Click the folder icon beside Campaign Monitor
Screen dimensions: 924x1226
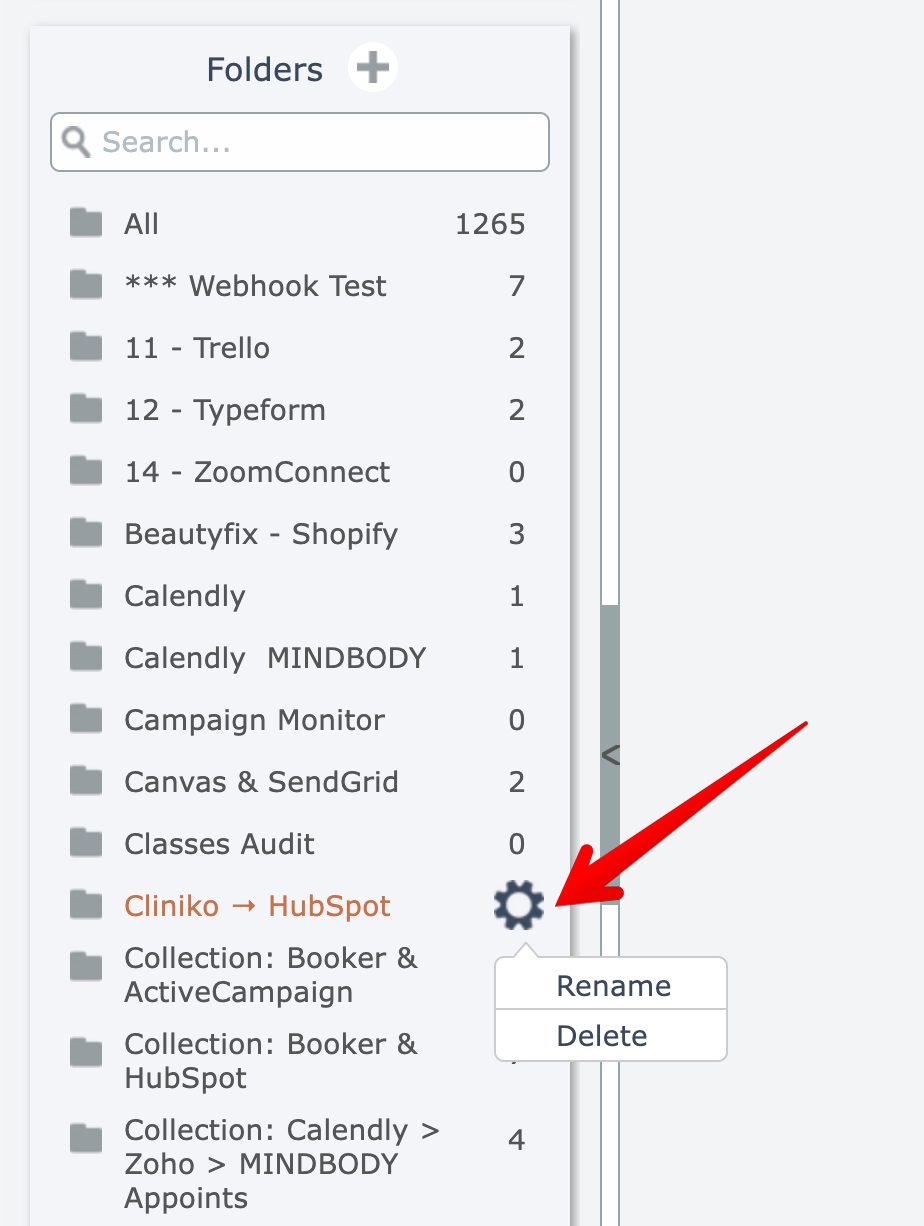(87, 719)
